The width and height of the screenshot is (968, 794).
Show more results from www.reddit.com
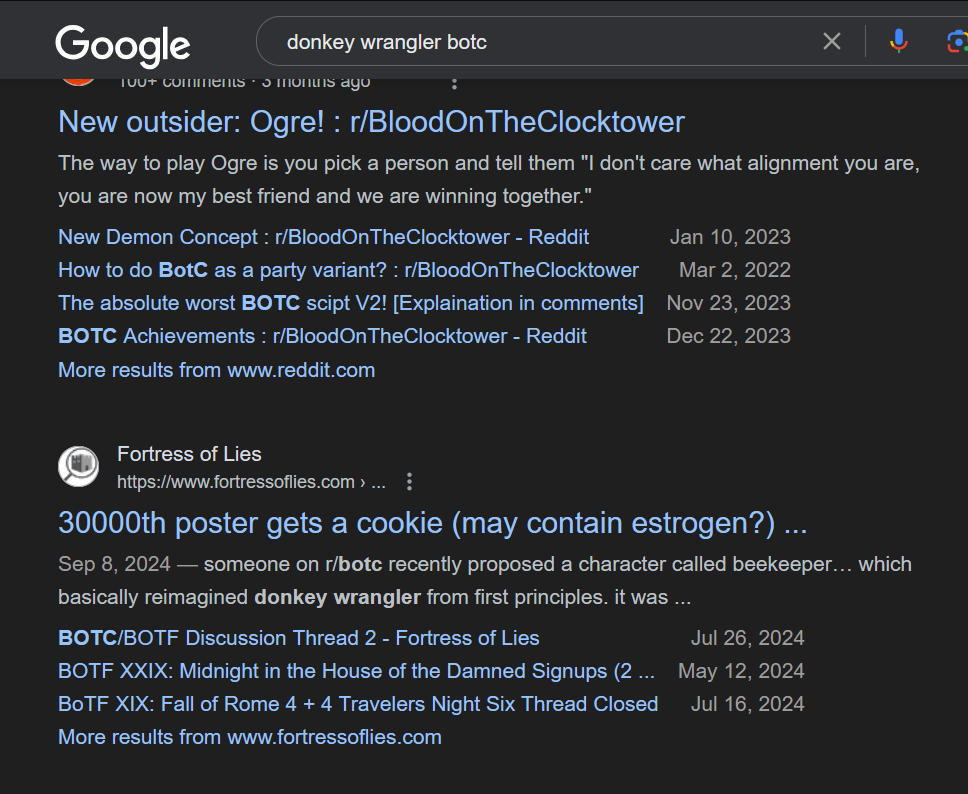(217, 370)
